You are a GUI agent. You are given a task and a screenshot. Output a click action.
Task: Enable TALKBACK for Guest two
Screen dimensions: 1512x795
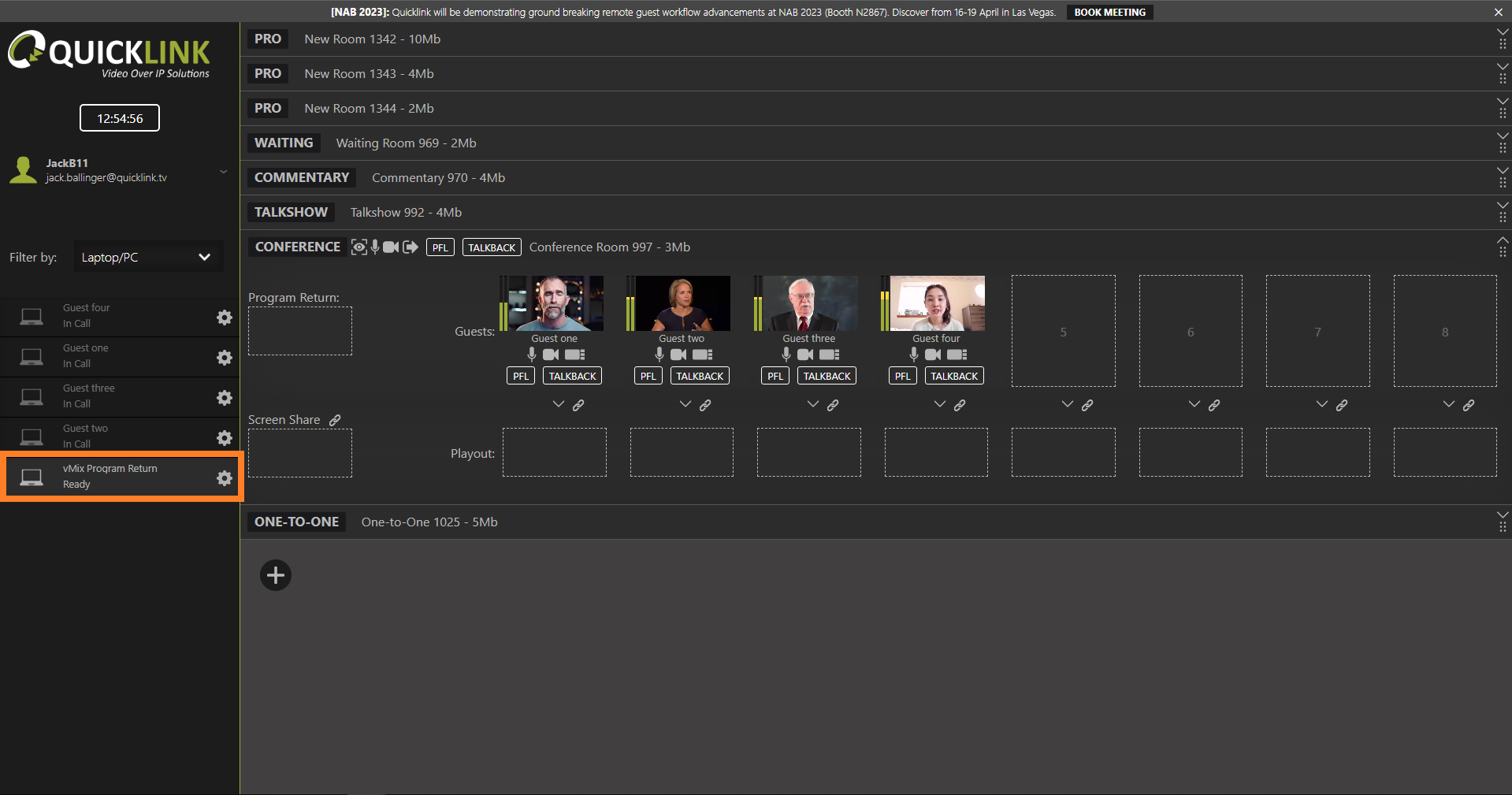(x=700, y=376)
